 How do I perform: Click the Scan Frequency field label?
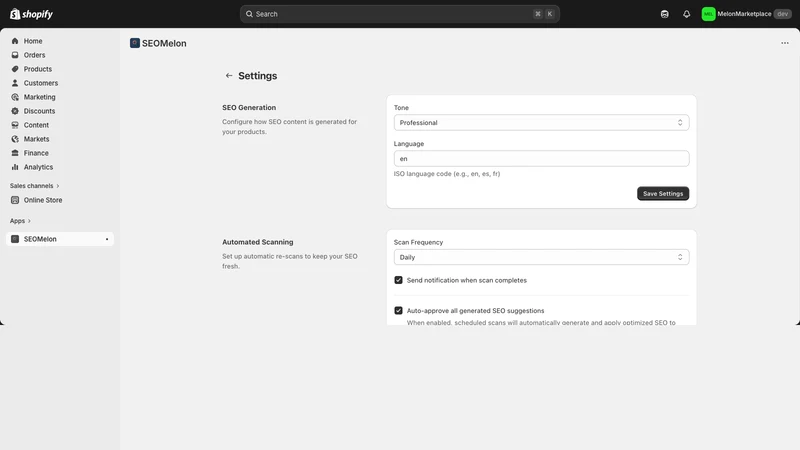418,242
